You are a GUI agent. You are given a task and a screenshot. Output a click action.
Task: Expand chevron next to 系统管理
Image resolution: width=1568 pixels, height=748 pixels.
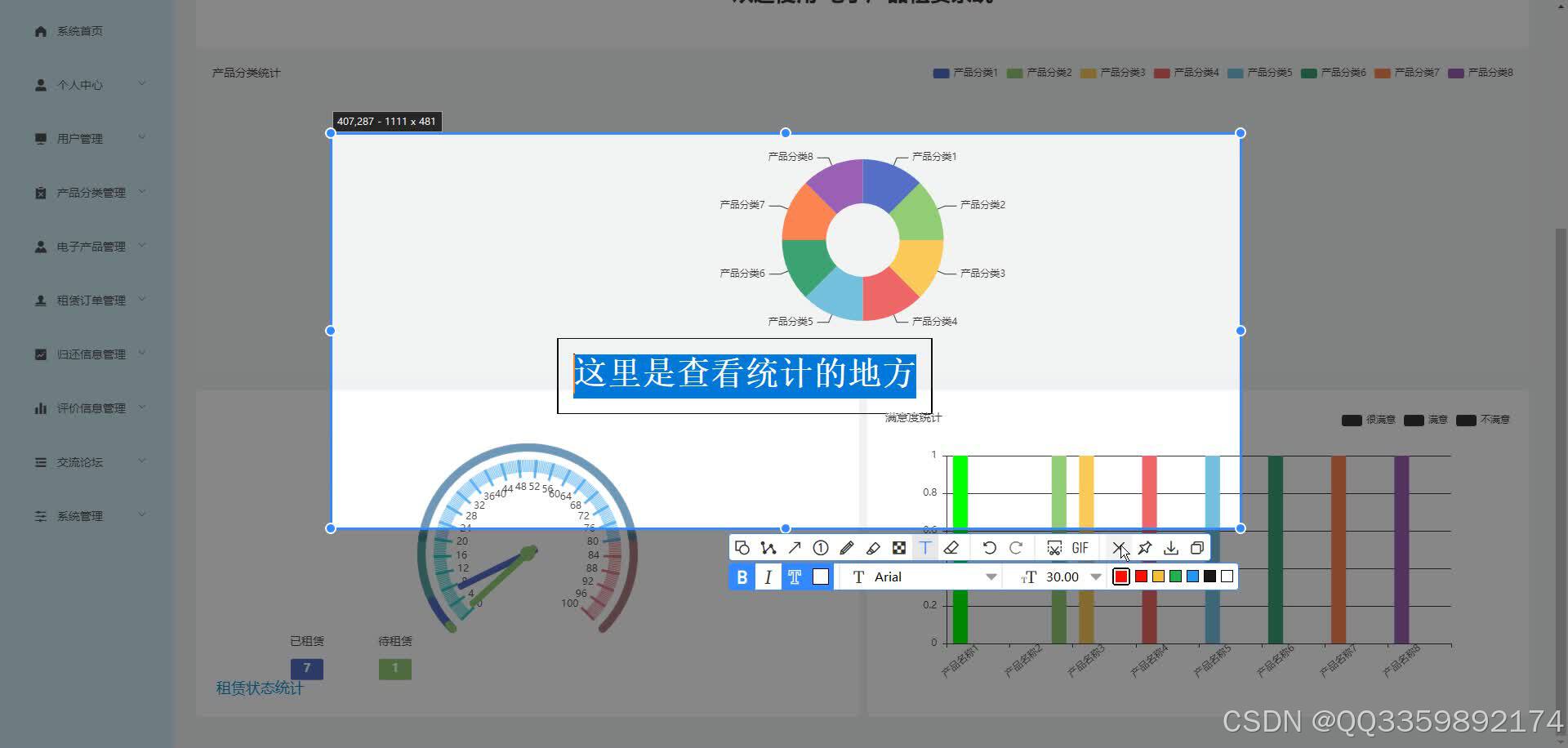(142, 514)
